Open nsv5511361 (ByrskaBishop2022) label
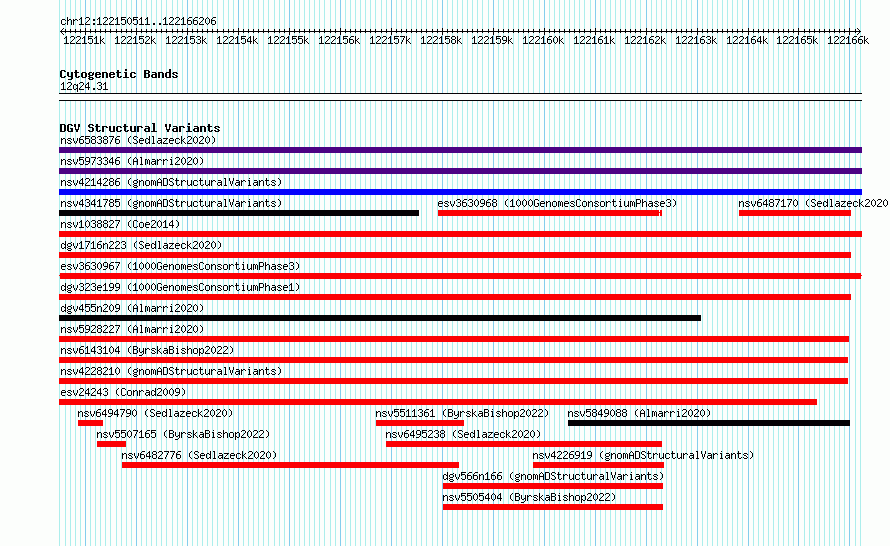Viewport: 890px width, 546px height. click(x=462, y=413)
